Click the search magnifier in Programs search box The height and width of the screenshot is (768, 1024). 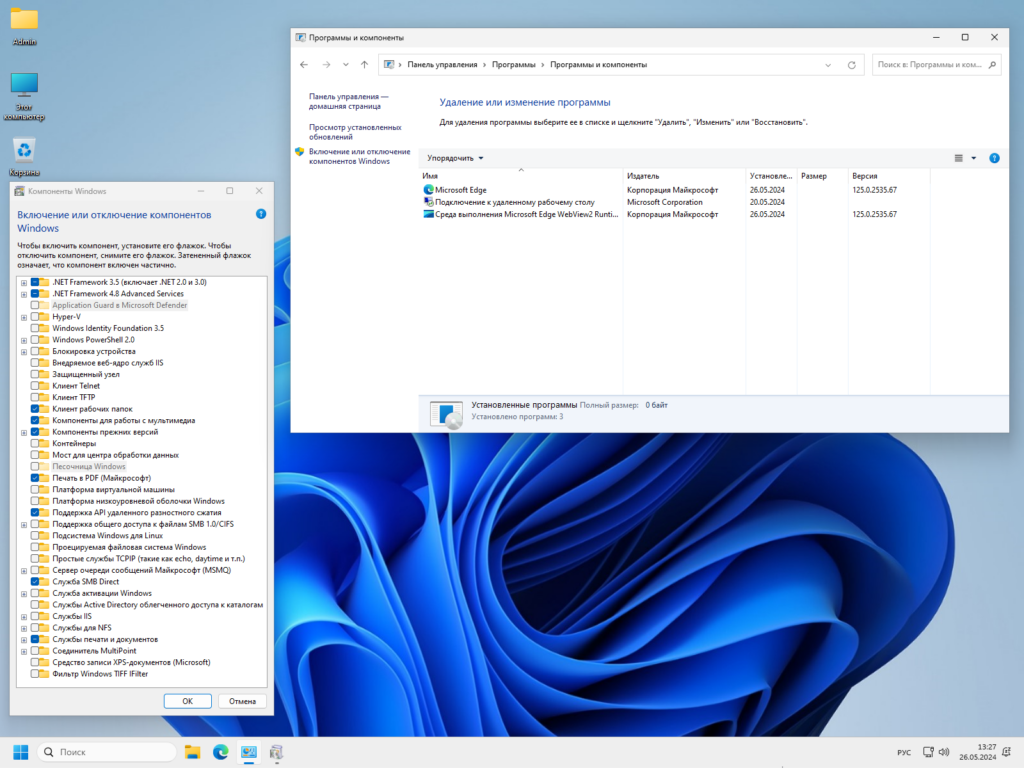click(992, 65)
